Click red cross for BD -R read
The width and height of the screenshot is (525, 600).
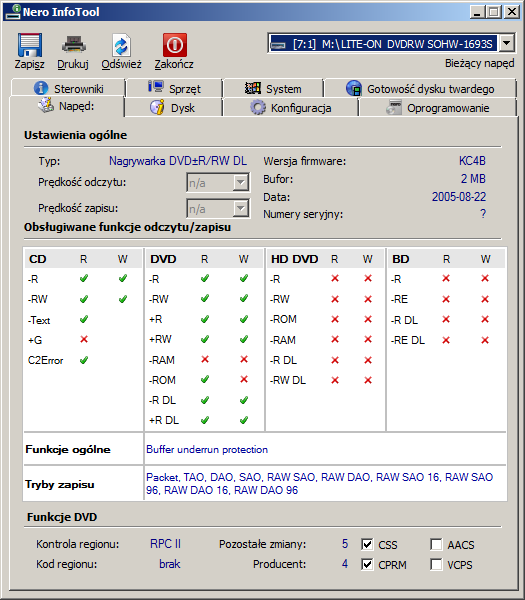[446, 279]
